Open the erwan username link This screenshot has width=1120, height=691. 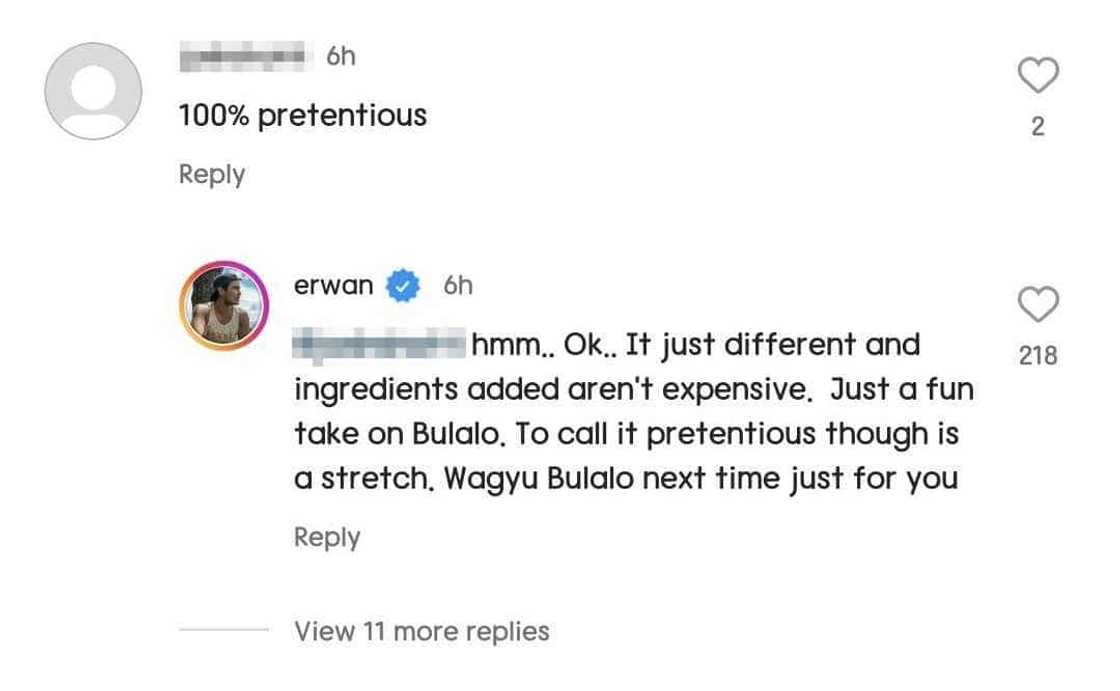pos(333,287)
